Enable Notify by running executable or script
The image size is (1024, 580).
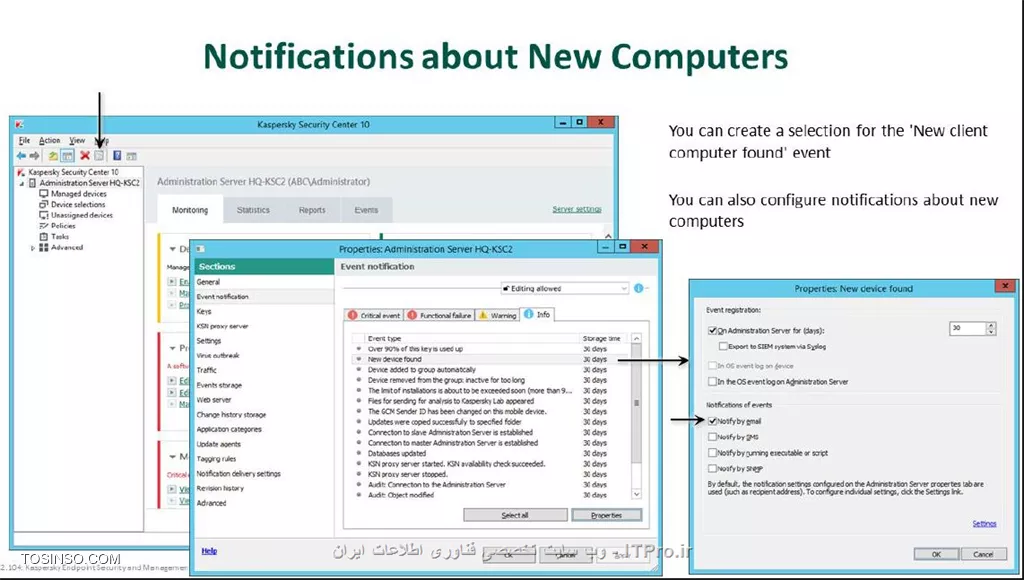tap(712, 453)
